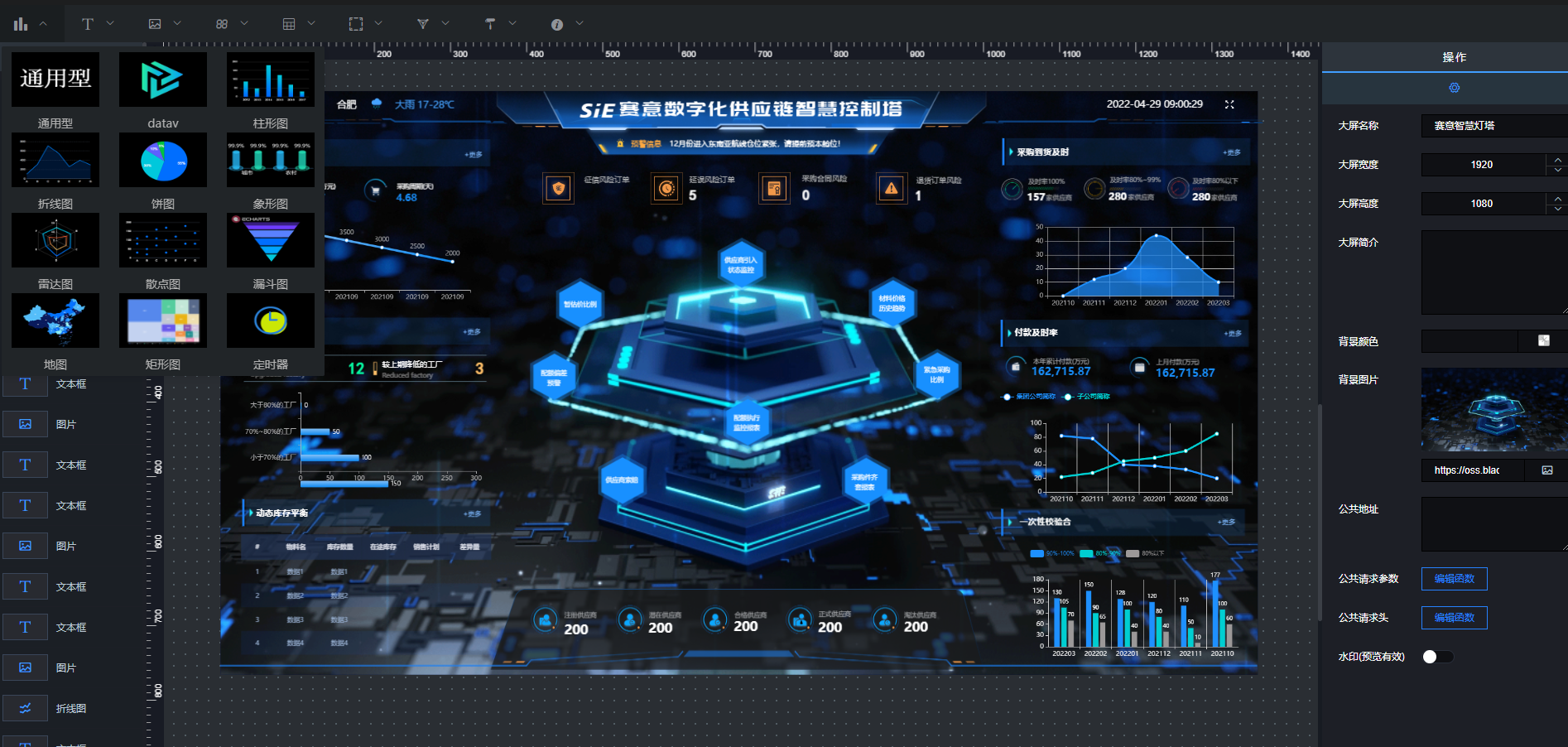The height and width of the screenshot is (747, 1568).
Task: Choose the datav component type
Action: point(163,80)
